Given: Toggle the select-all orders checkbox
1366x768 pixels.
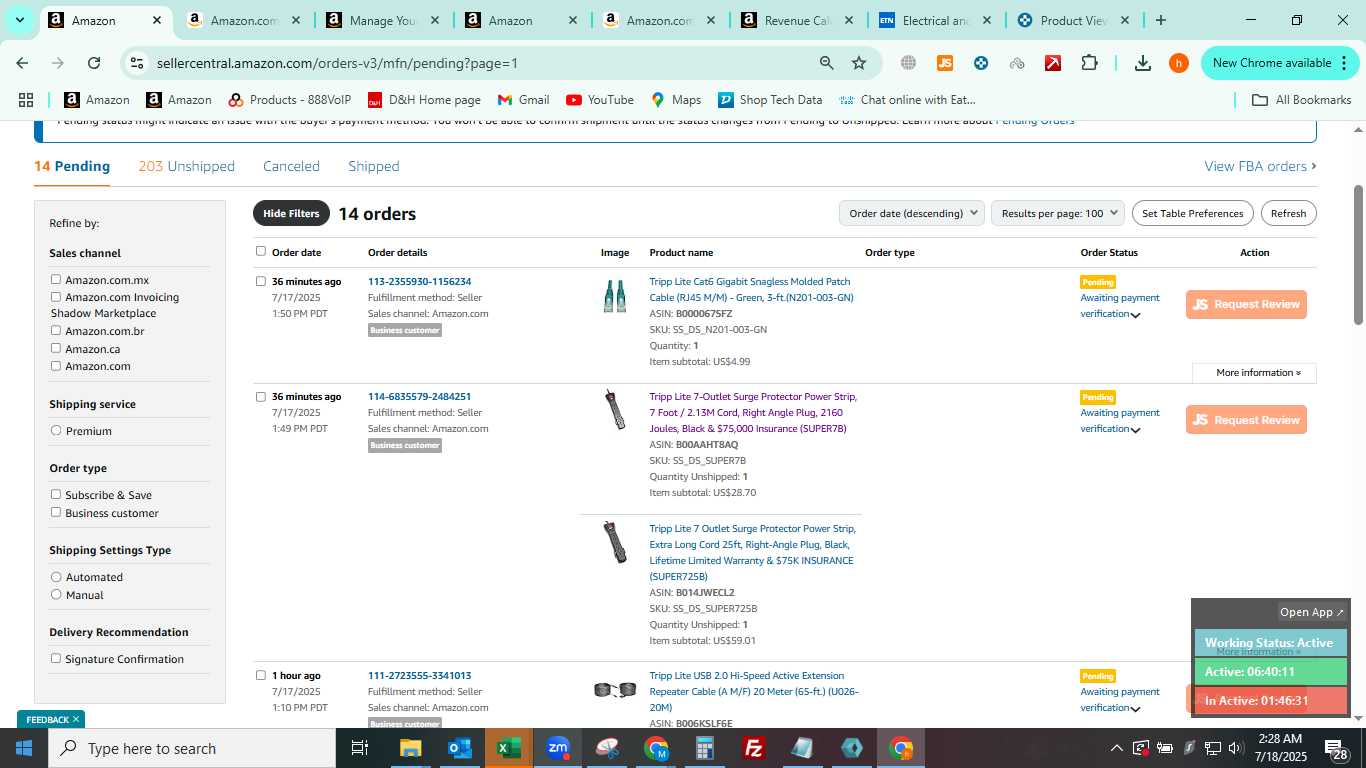Looking at the screenshot, I should (261, 252).
